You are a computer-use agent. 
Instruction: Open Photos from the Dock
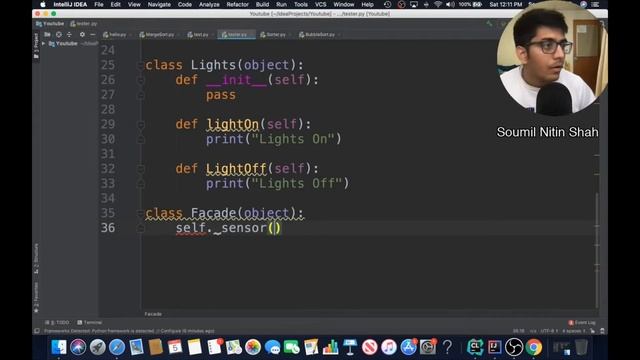pyautogui.click(x=253, y=347)
